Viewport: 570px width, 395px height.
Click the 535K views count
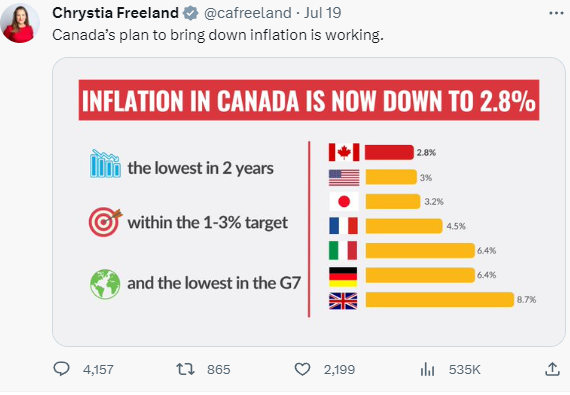465,370
